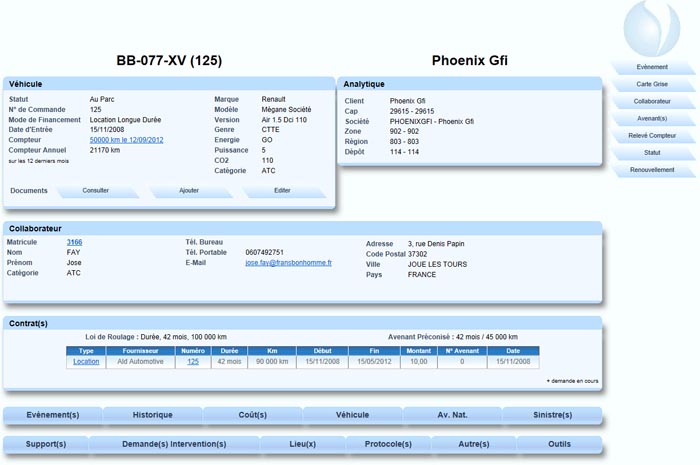Open Avenant(s) in the right sidebar
The image size is (700, 465).
651,118
